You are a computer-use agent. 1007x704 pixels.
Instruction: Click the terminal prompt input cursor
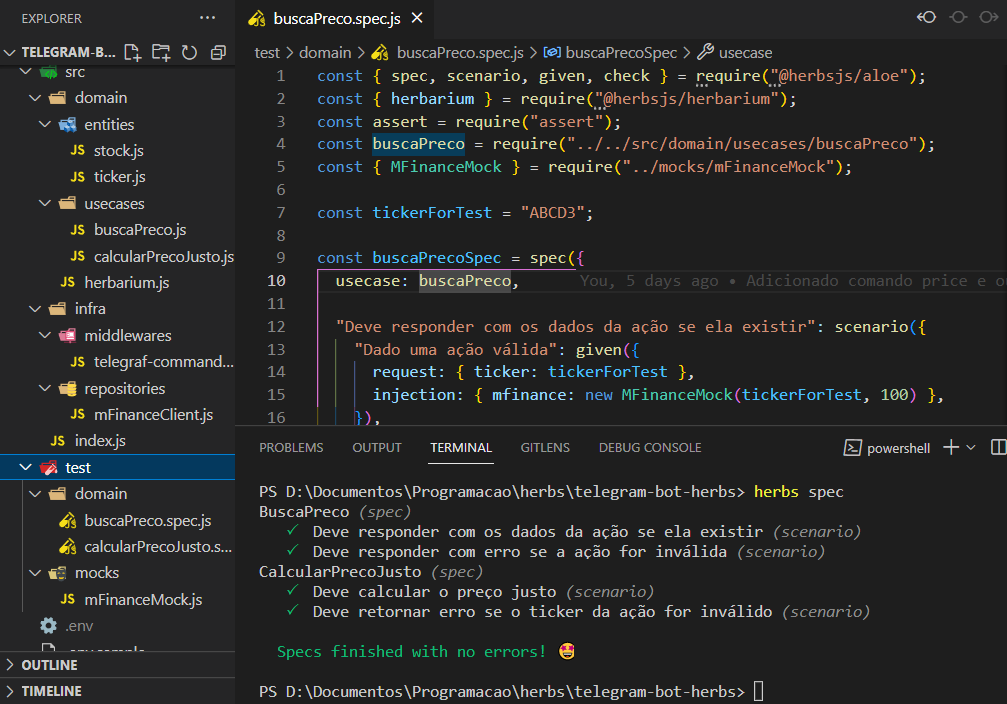pyautogui.click(x=758, y=691)
